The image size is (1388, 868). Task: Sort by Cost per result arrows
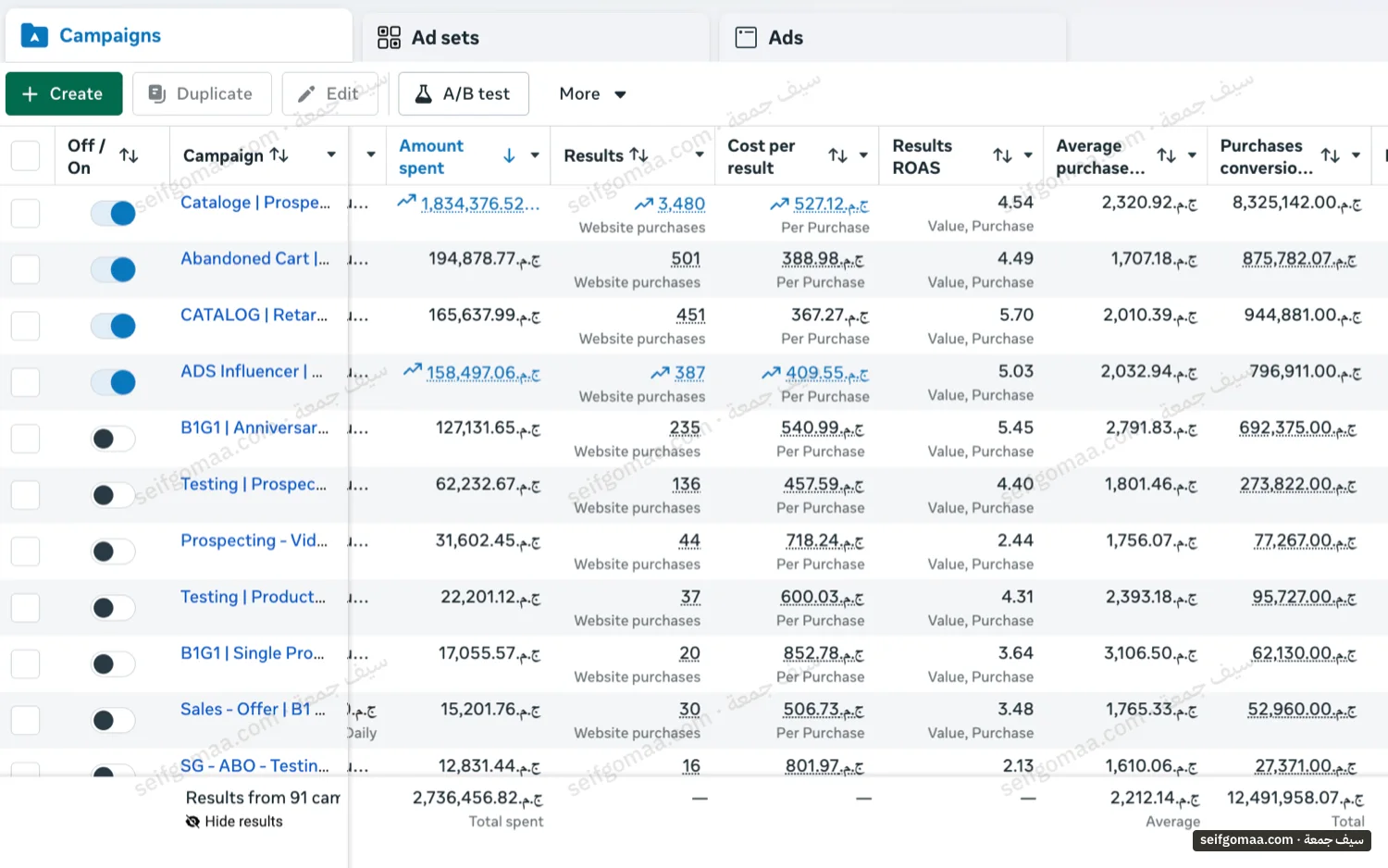837,155
